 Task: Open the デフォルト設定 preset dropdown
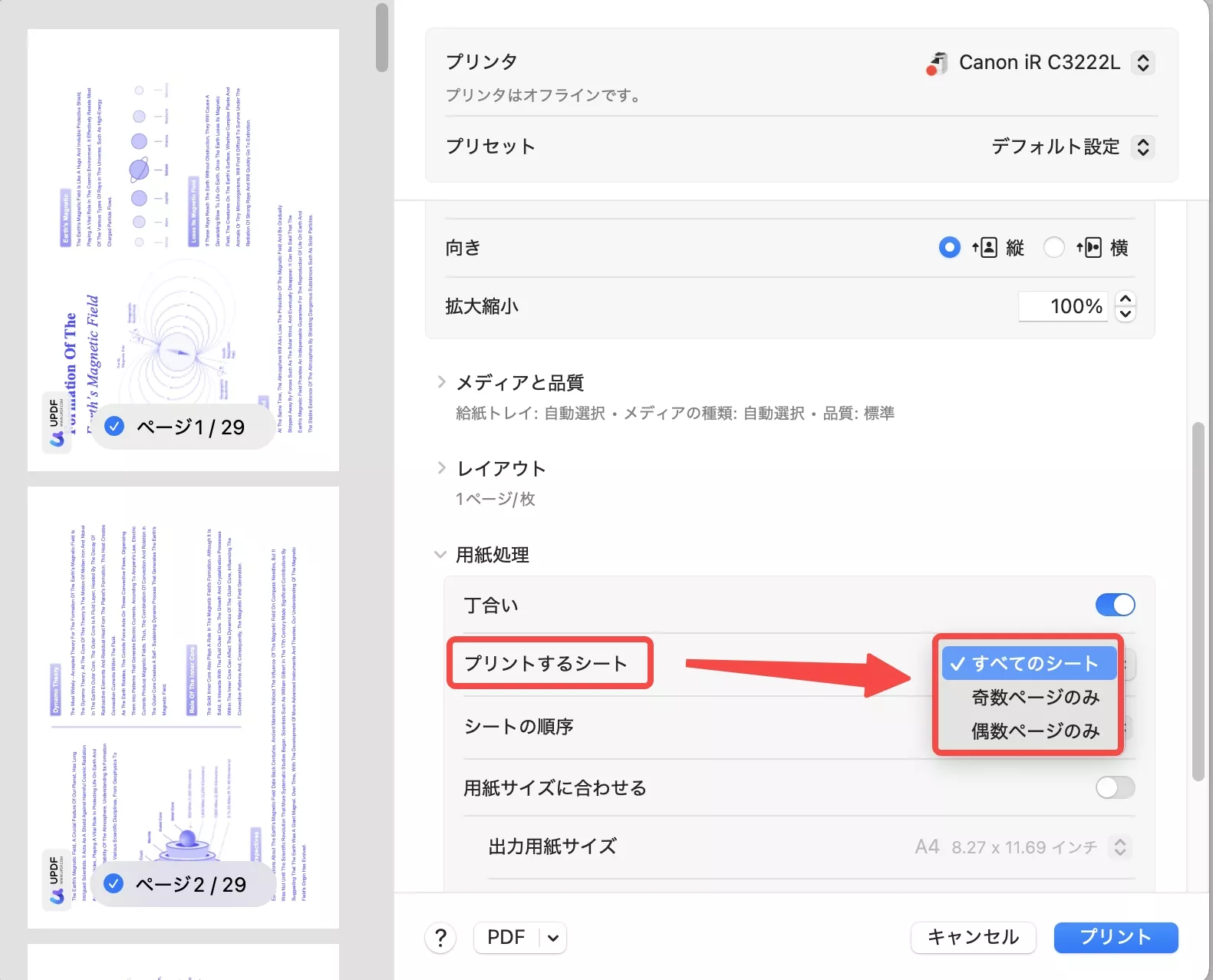click(x=1142, y=147)
